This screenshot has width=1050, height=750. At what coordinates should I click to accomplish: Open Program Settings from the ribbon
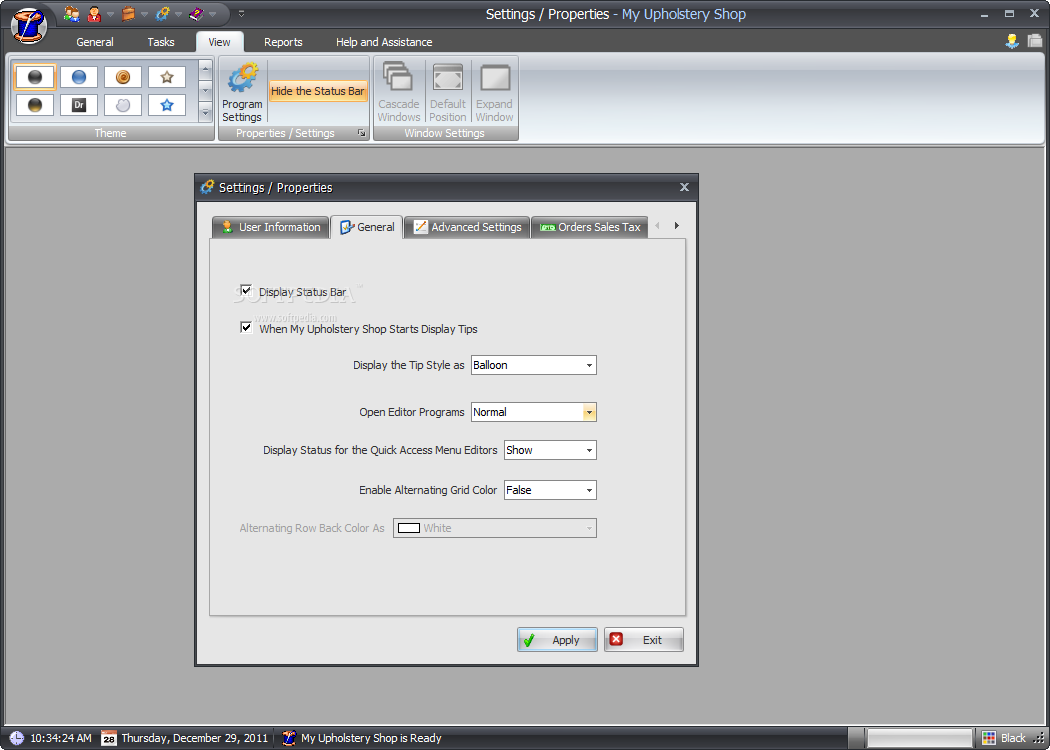[242, 92]
